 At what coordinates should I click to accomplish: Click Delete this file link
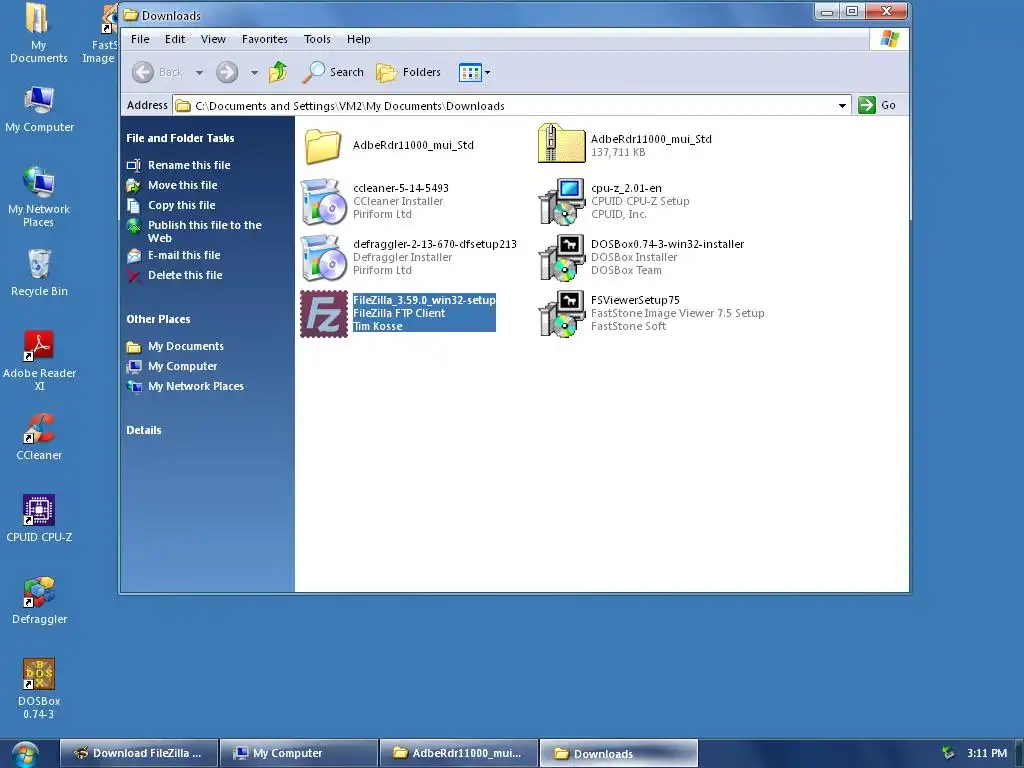(x=185, y=275)
